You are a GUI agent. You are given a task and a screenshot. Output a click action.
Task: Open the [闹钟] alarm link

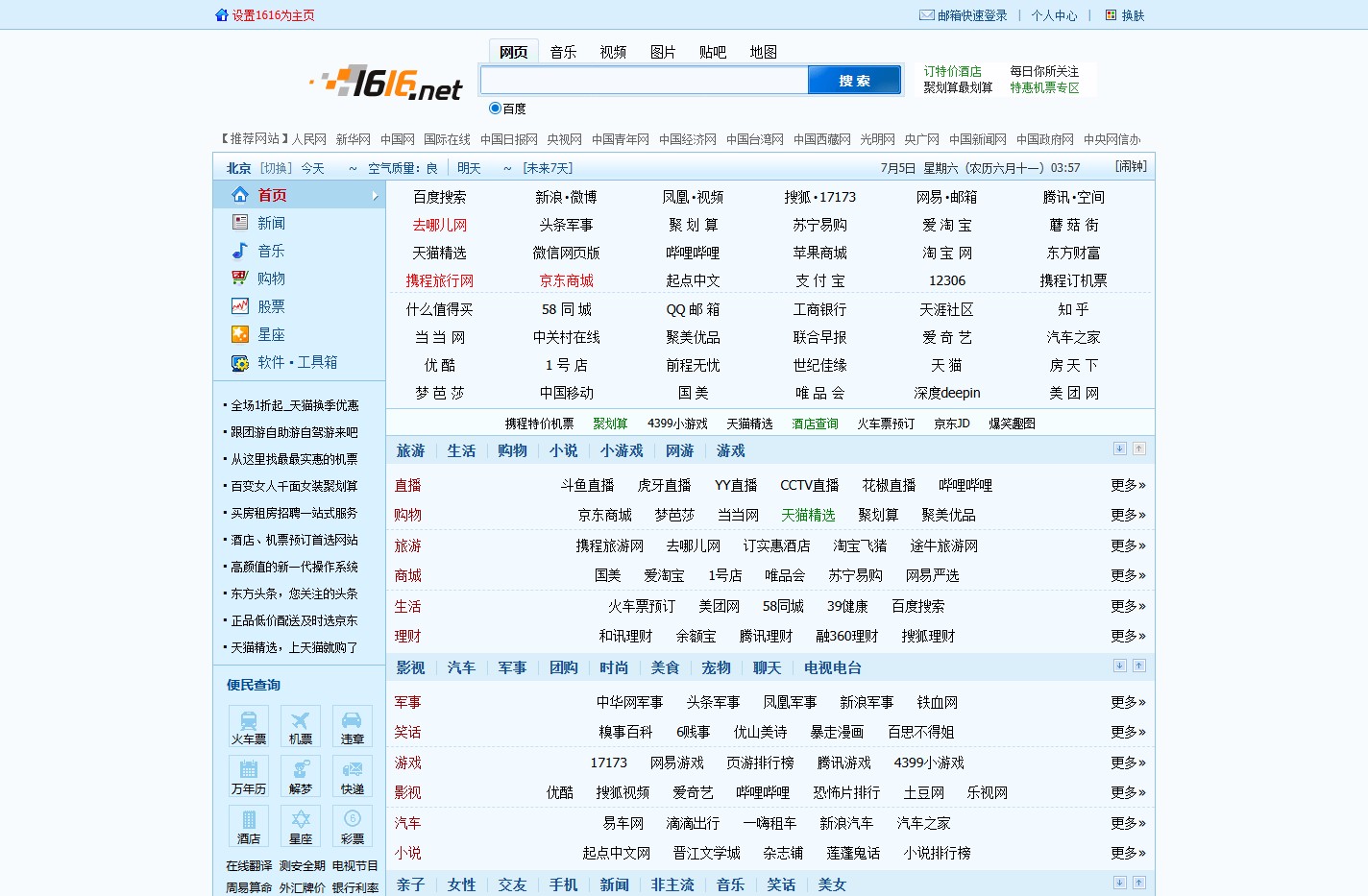(1132, 166)
